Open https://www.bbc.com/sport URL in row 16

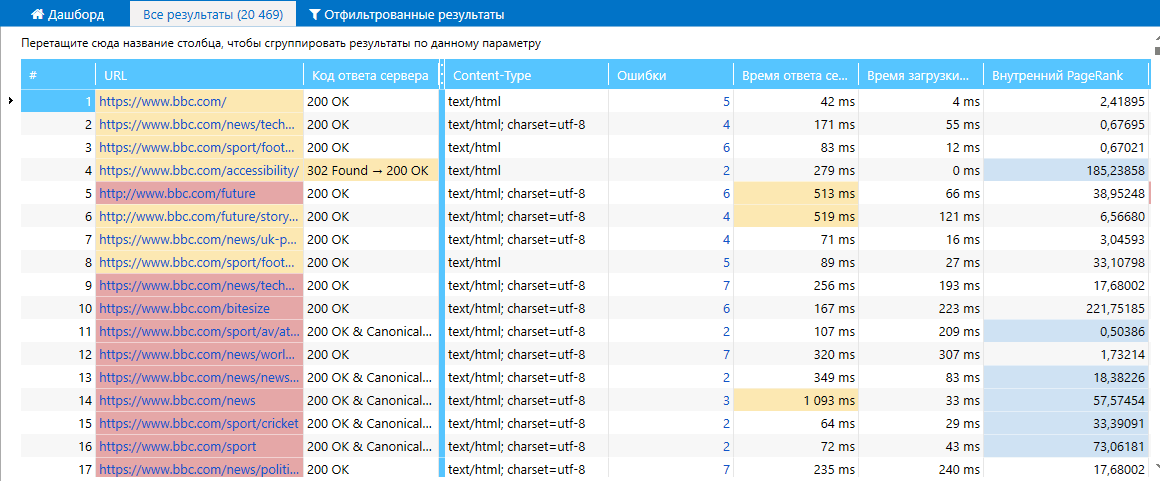[x=178, y=446]
